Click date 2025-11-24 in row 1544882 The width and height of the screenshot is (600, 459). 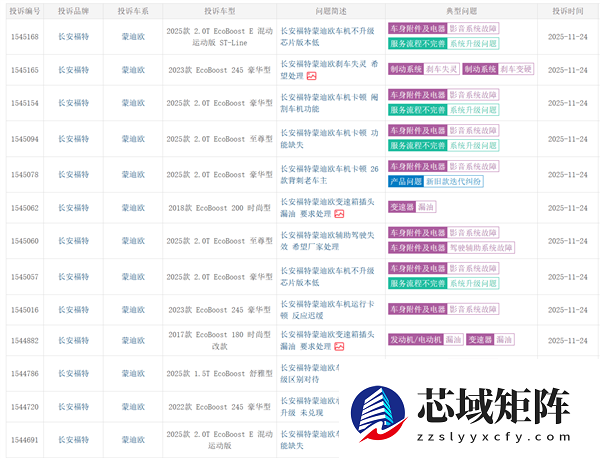568,340
